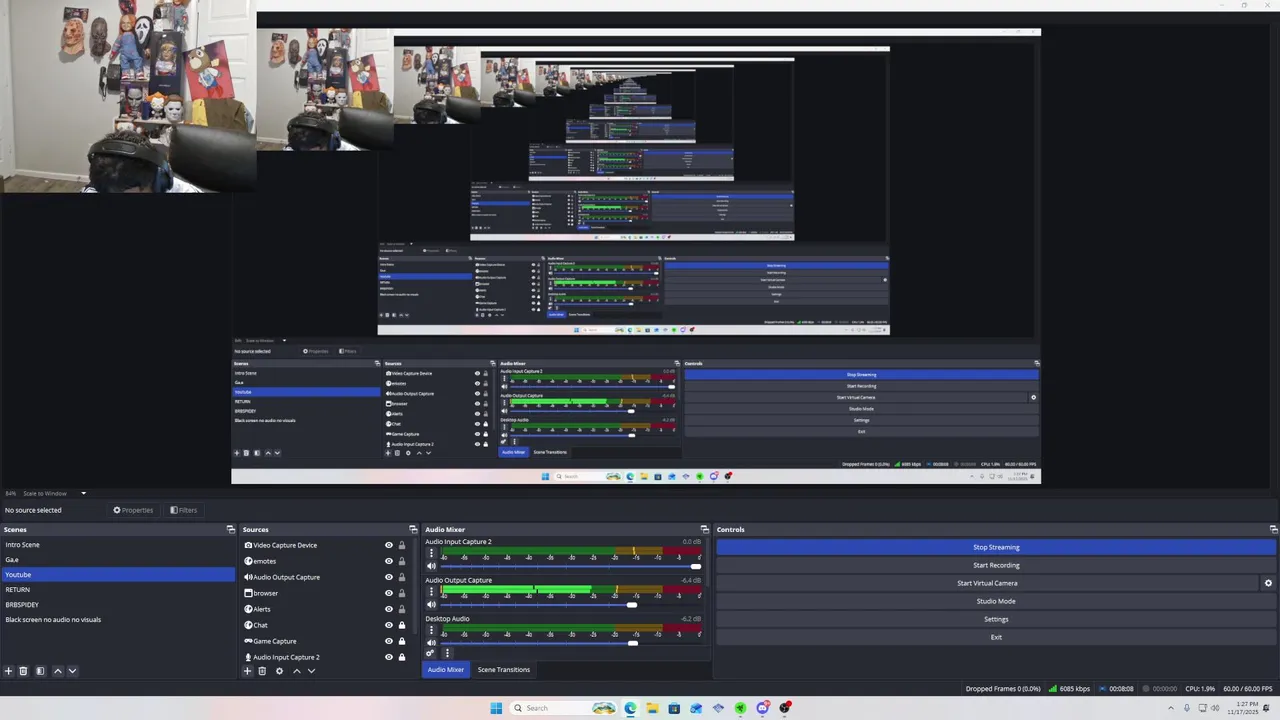This screenshot has width=1280, height=720.
Task: Open Audio Input Capture 2 options menu dots
Action: pyautogui.click(x=431, y=553)
